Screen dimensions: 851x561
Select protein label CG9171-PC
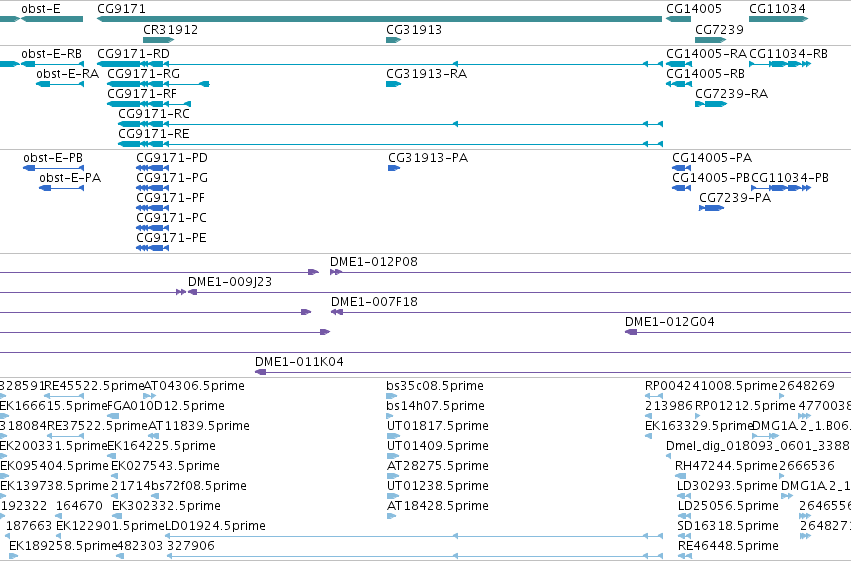[x=172, y=218]
